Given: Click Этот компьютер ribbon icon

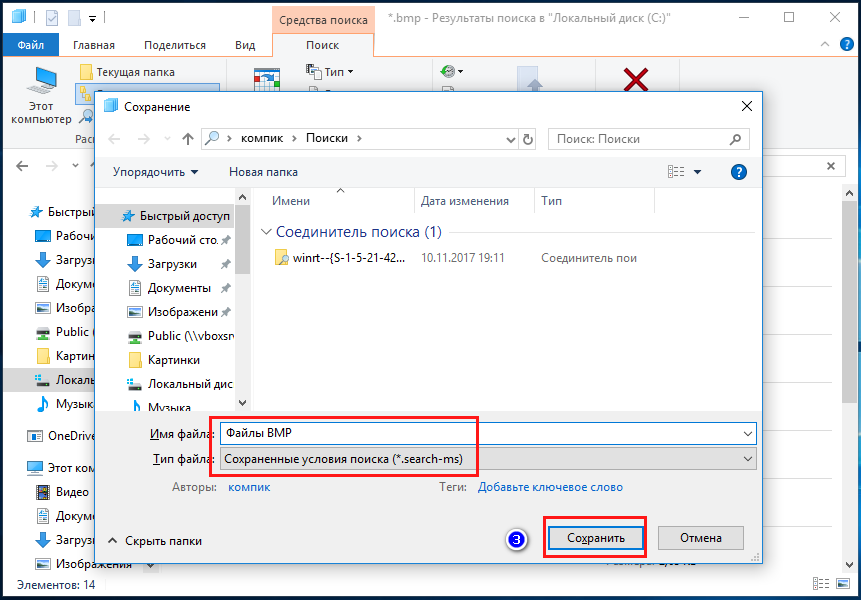Looking at the screenshot, I should (x=41, y=96).
